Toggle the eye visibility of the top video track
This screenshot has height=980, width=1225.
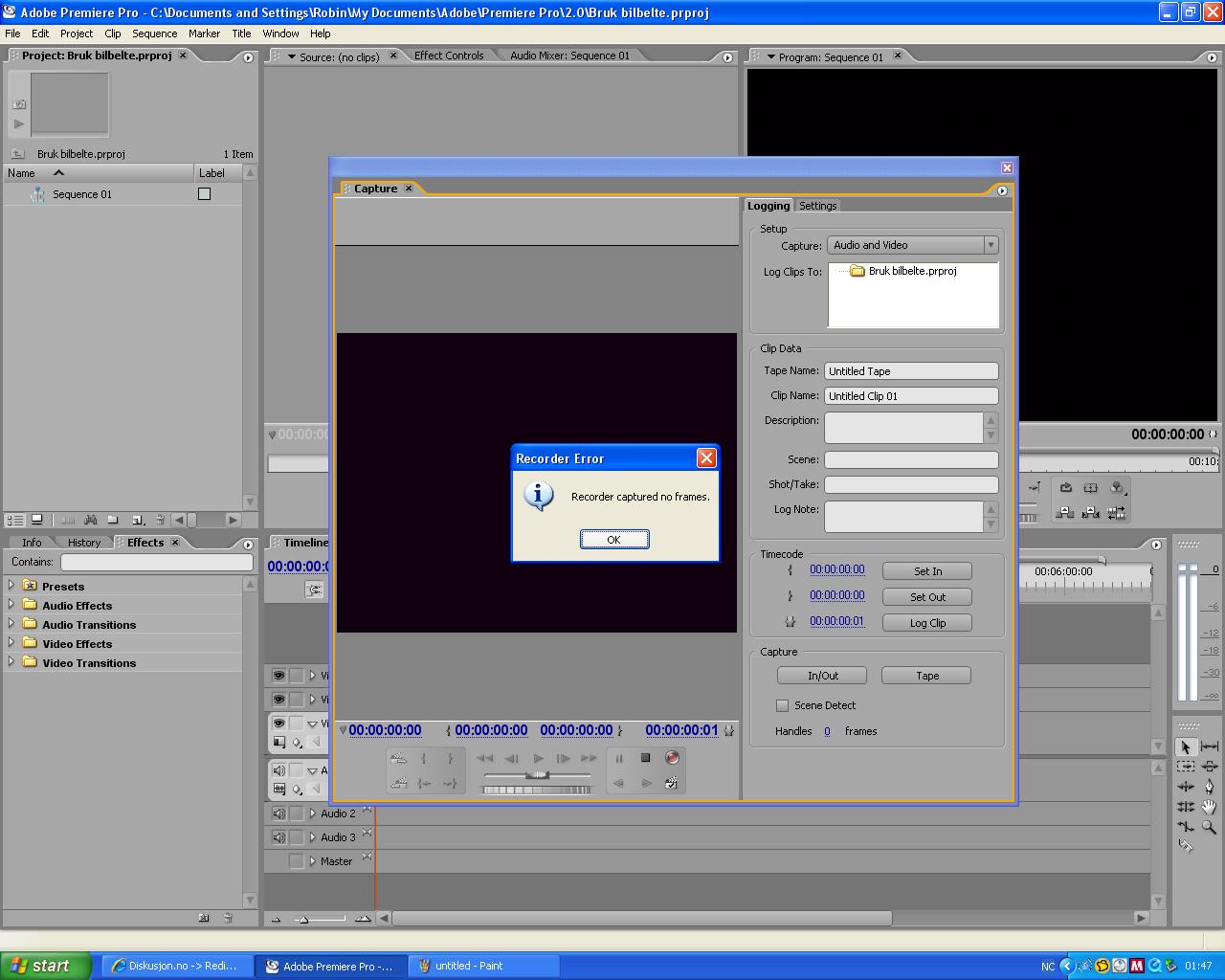(x=278, y=676)
